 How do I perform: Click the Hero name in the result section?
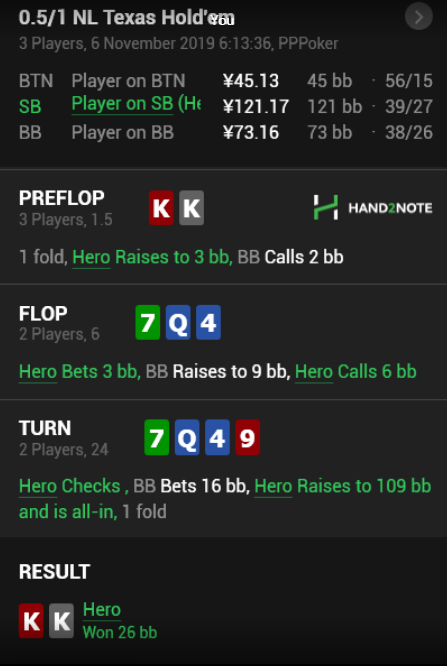(x=102, y=610)
